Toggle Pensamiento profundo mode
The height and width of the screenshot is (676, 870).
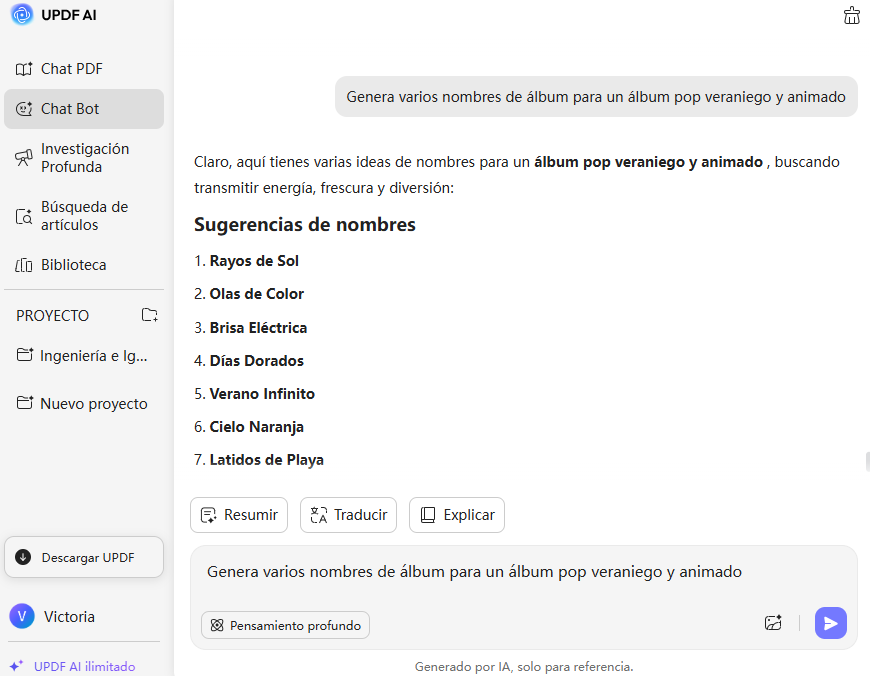tap(285, 625)
